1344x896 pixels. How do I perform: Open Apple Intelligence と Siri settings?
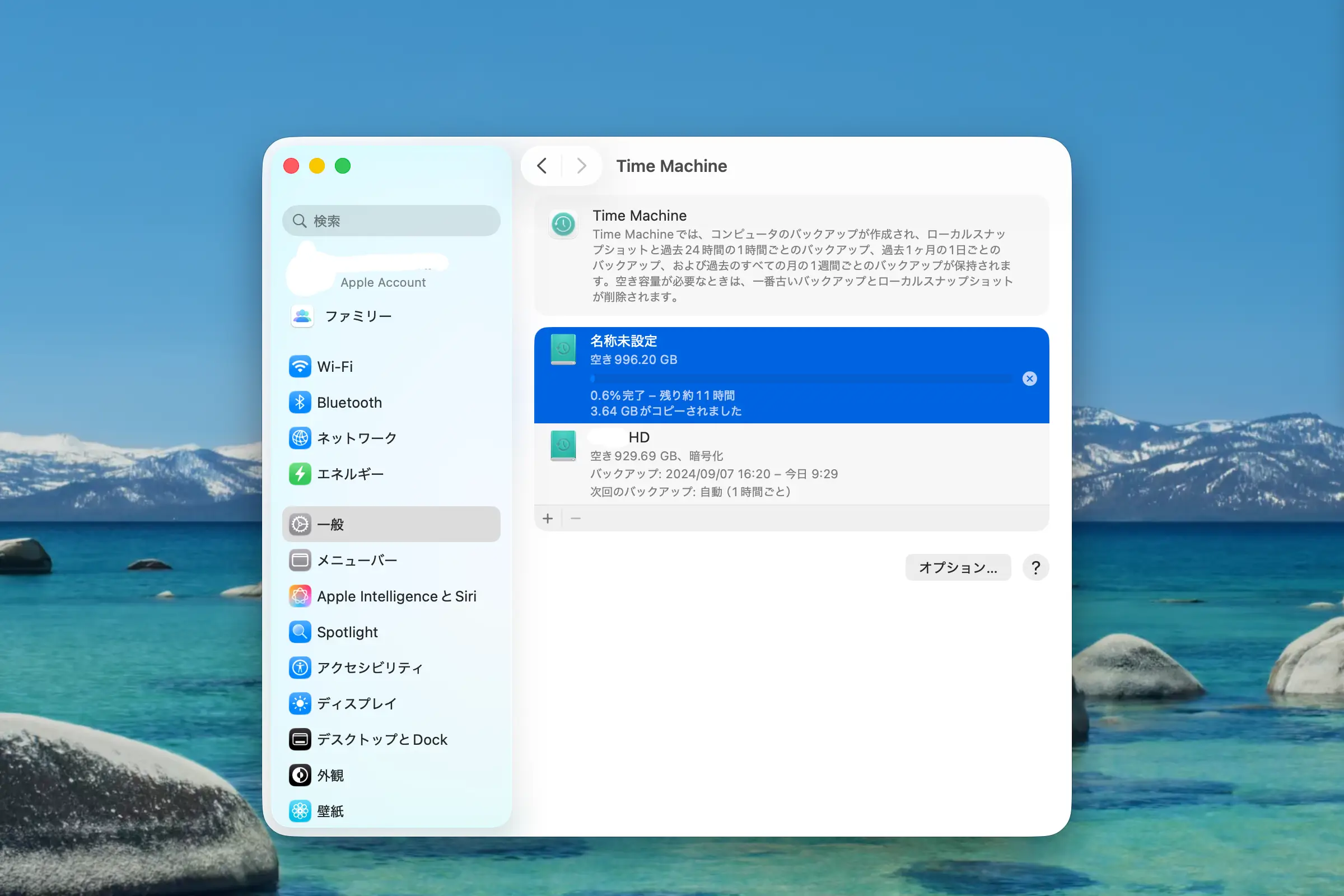tap(396, 596)
